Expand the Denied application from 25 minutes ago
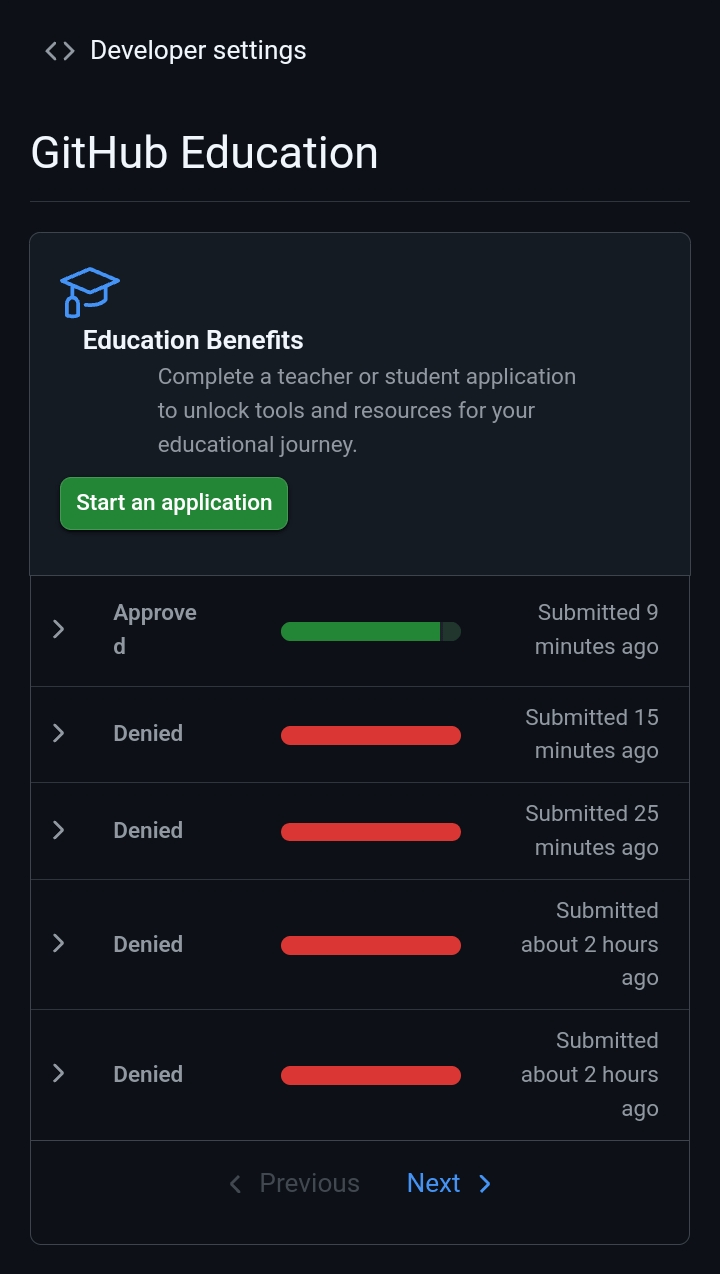 (59, 830)
